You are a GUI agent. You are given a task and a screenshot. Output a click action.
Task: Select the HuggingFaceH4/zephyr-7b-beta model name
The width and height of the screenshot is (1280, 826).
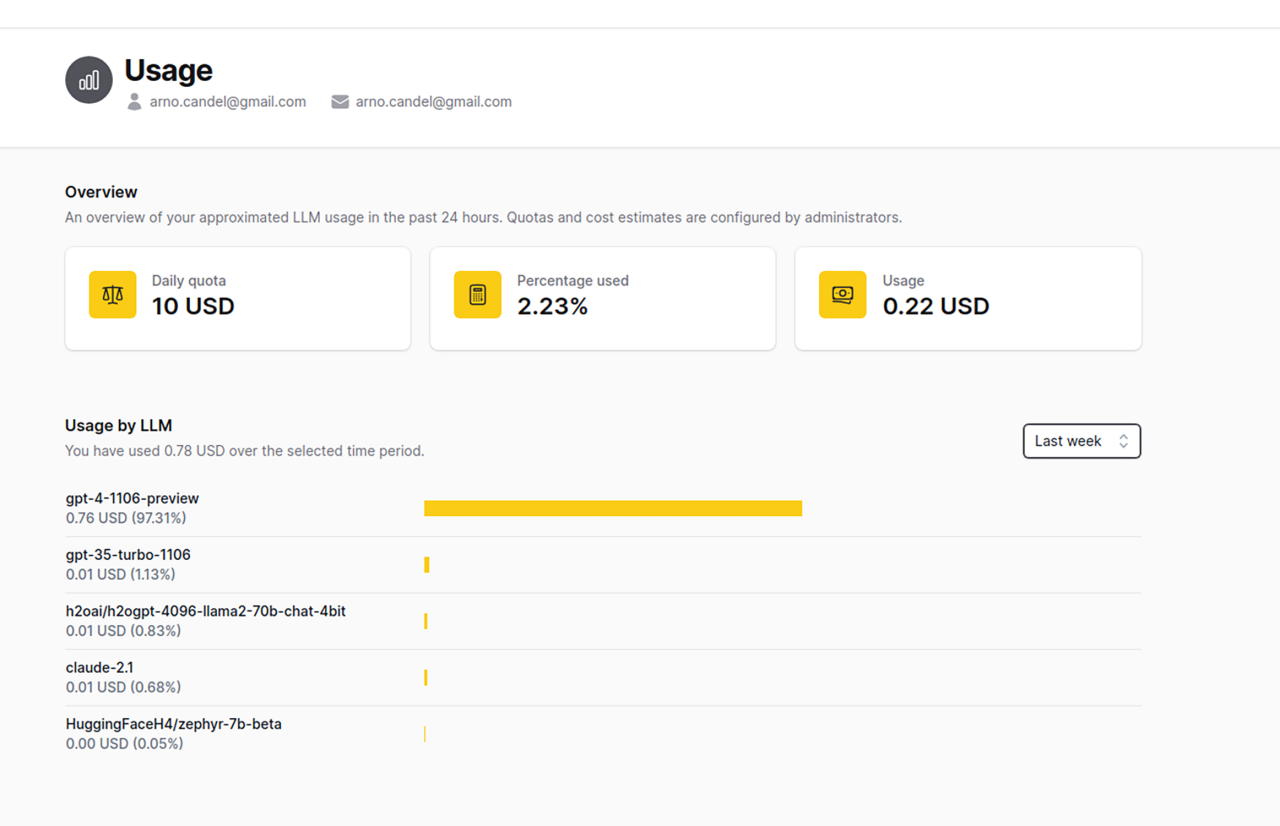click(174, 724)
